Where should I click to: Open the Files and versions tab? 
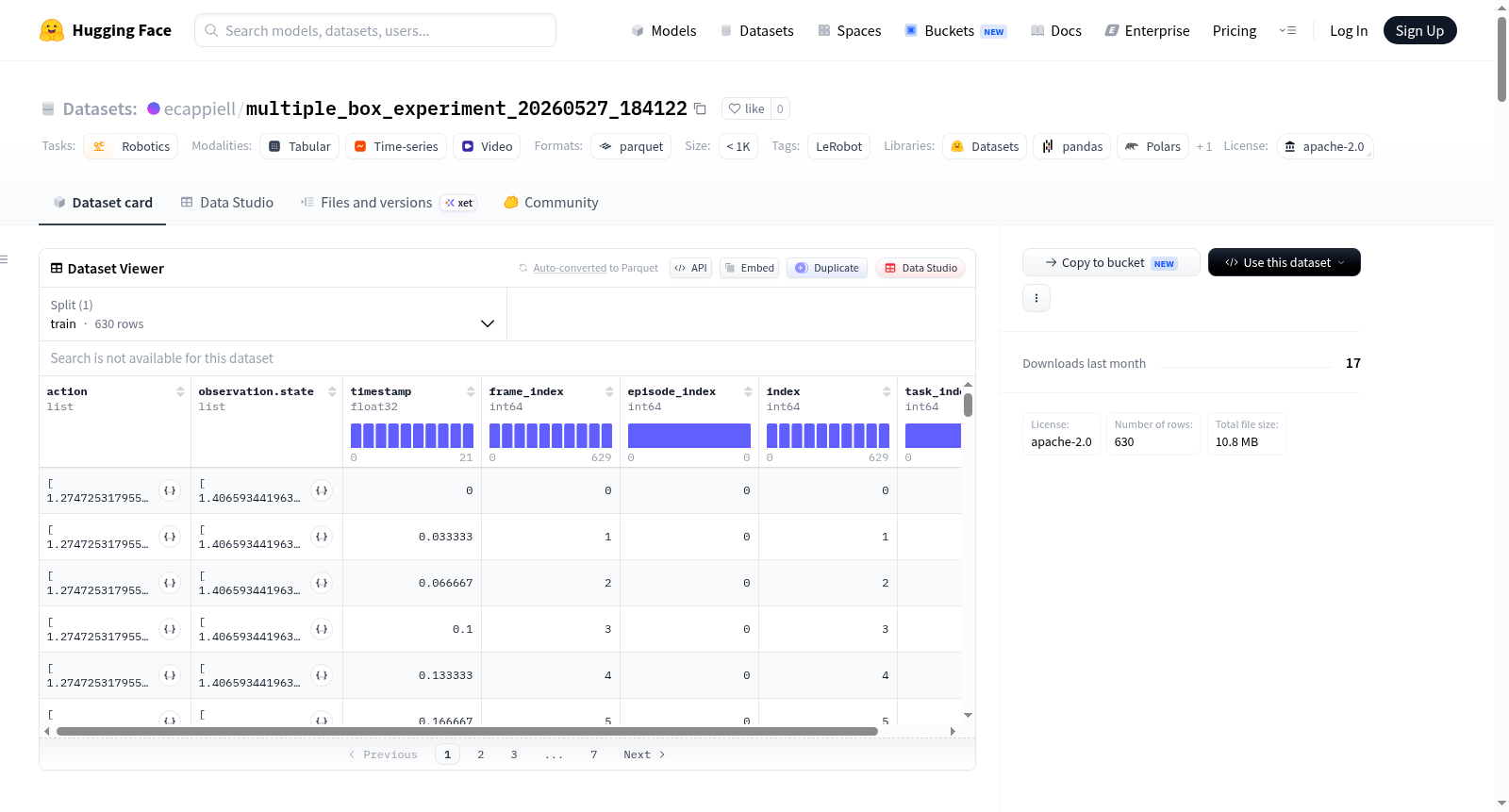click(x=389, y=203)
